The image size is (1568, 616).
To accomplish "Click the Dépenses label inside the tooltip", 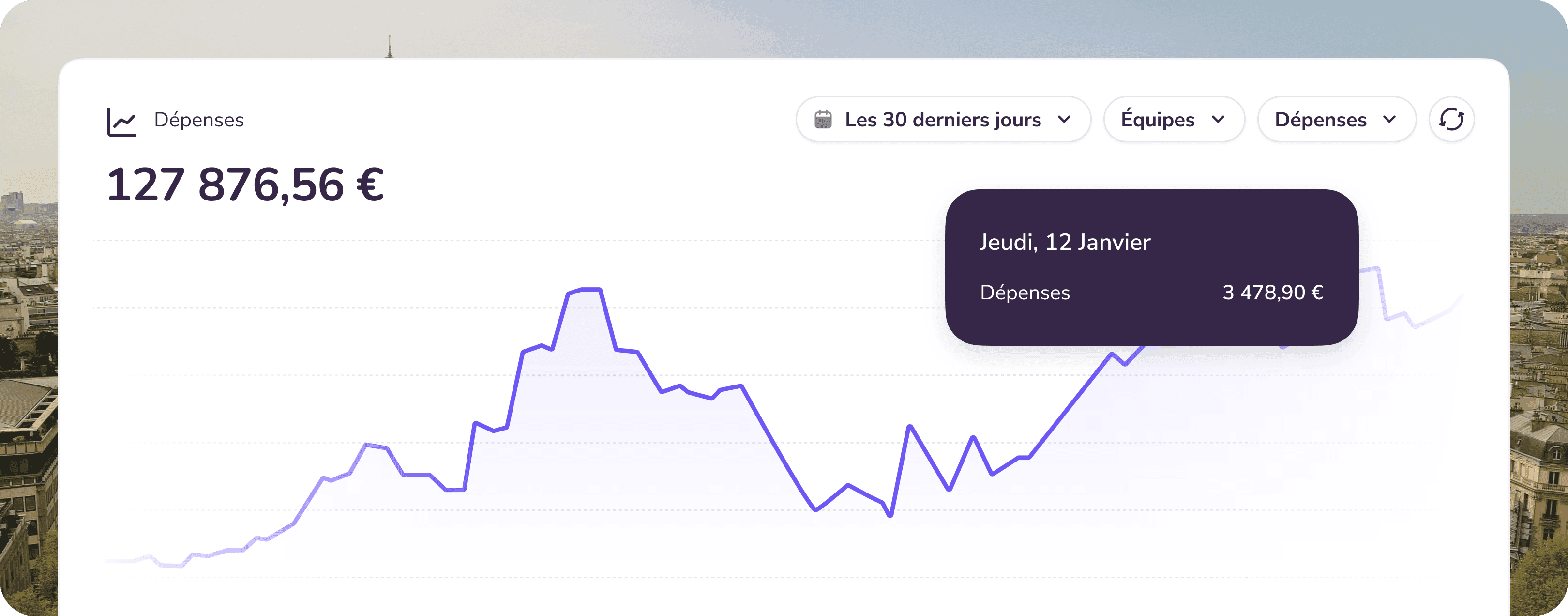I will (x=1025, y=293).
